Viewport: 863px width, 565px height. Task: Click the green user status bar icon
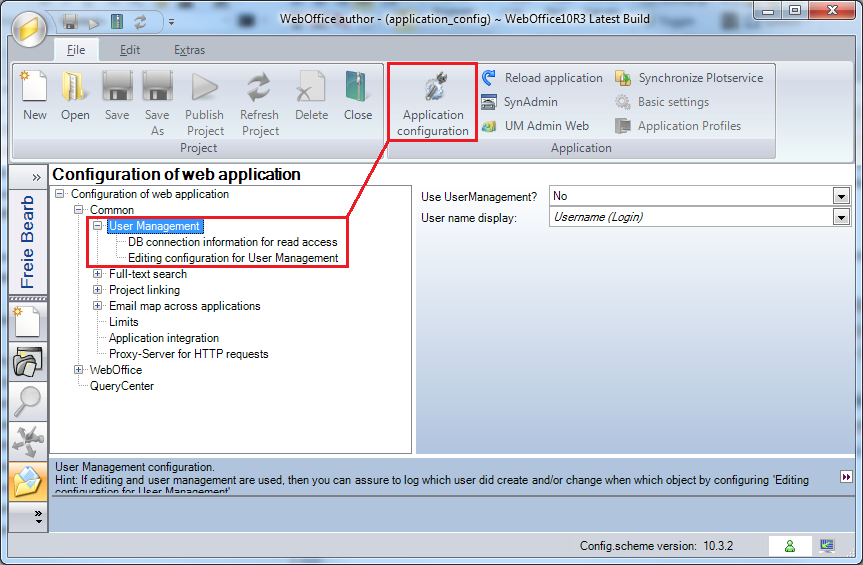[x=790, y=546]
